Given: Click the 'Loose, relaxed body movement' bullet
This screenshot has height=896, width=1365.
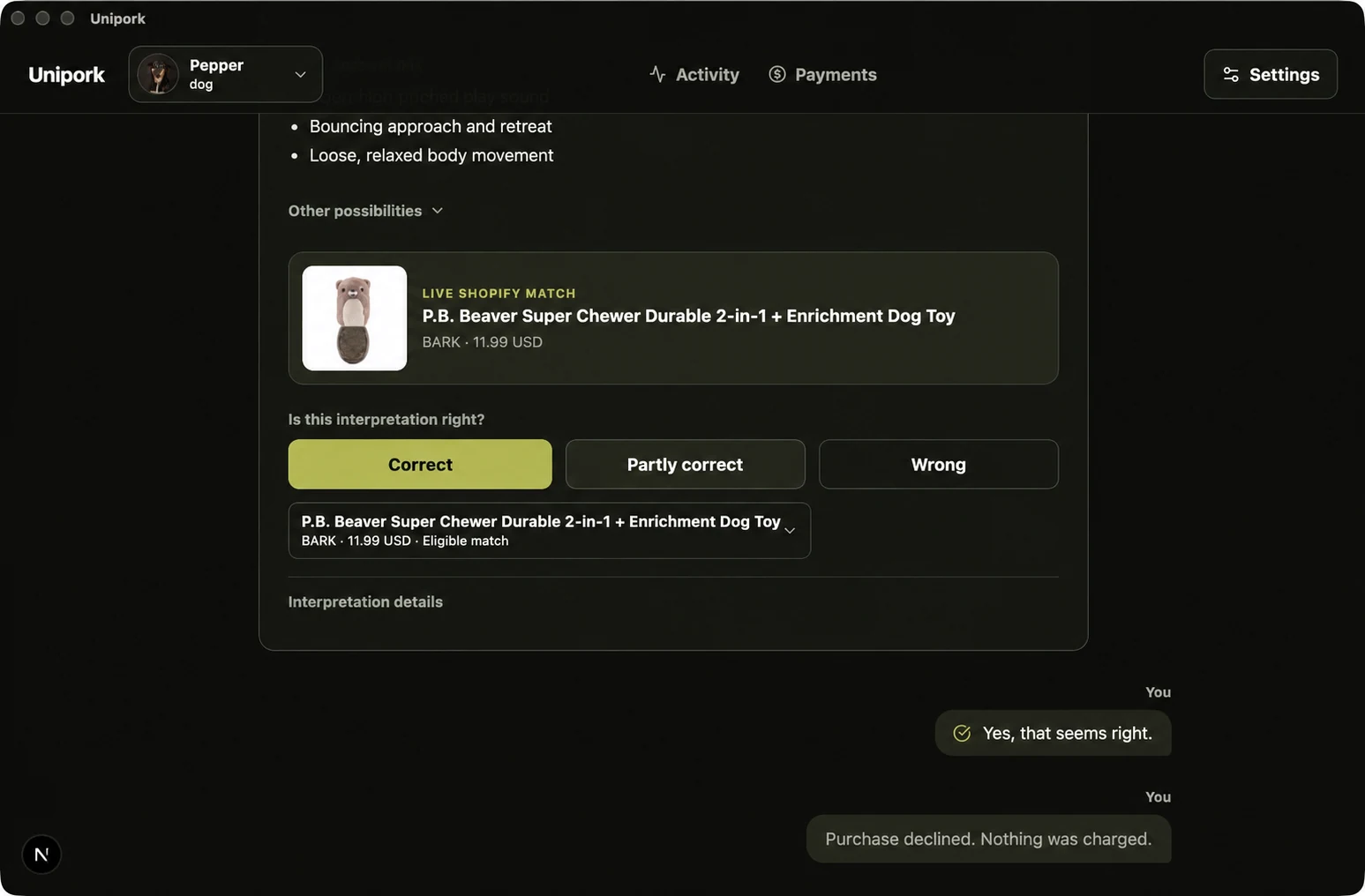Looking at the screenshot, I should 431,155.
